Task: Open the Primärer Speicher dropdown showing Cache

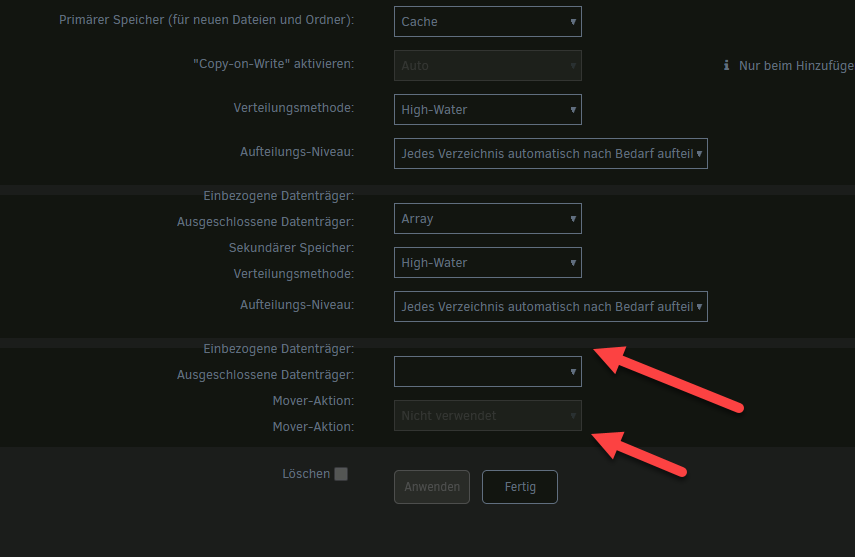Action: [x=487, y=22]
